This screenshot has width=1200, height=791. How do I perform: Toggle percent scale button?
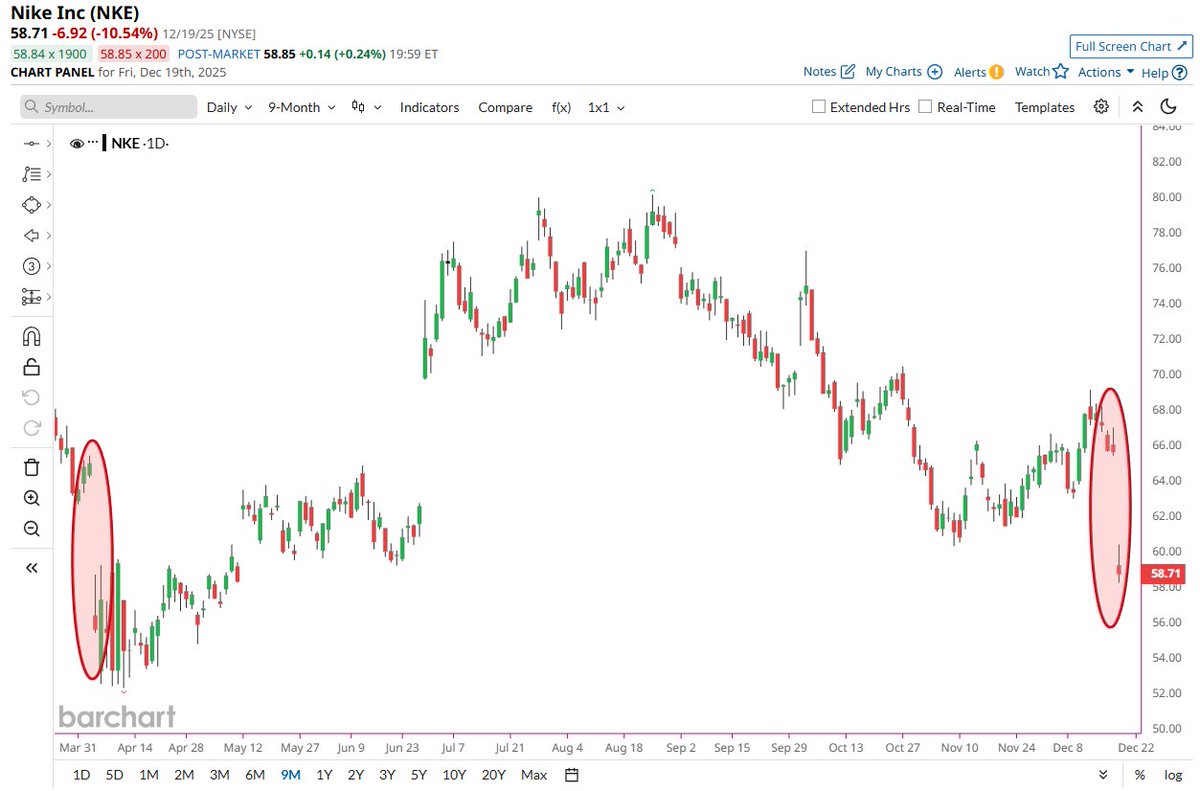click(1140, 775)
